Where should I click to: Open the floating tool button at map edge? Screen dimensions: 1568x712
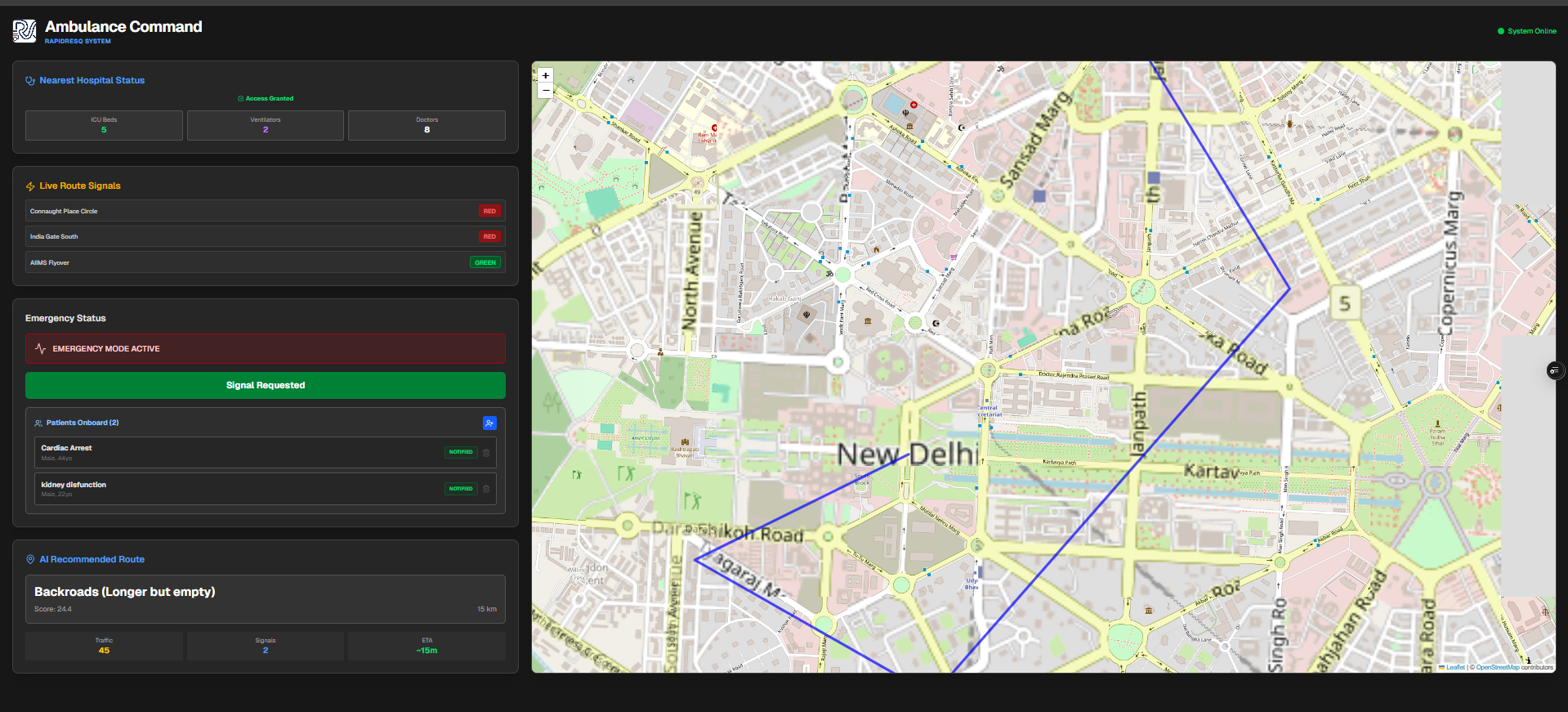(x=1554, y=370)
